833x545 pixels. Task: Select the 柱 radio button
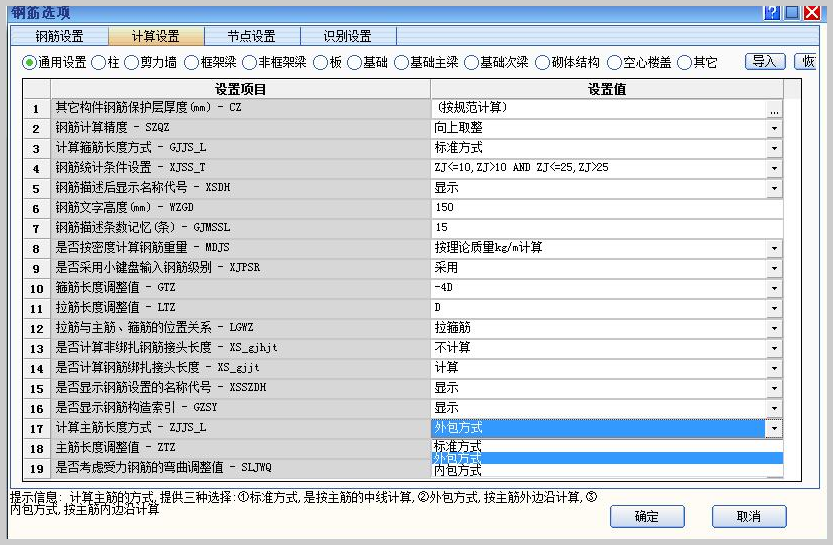click(x=98, y=62)
